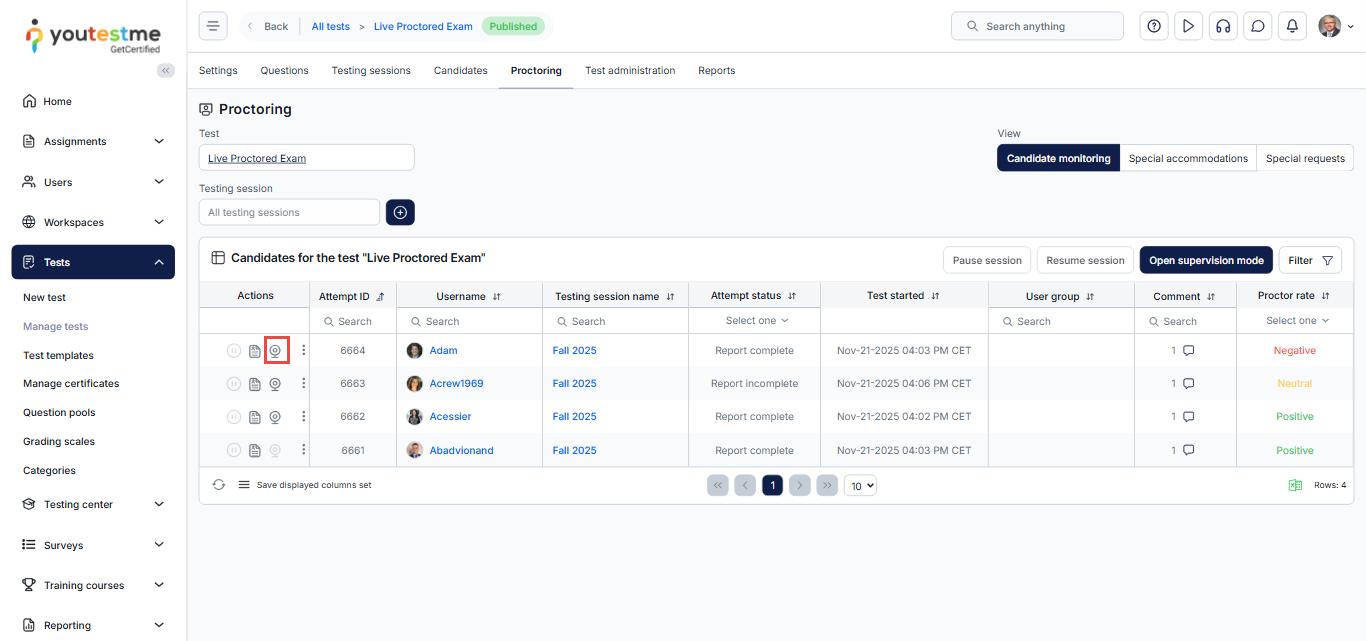
Task: Open the Fall 2025 session link for Adam
Action: coord(574,351)
